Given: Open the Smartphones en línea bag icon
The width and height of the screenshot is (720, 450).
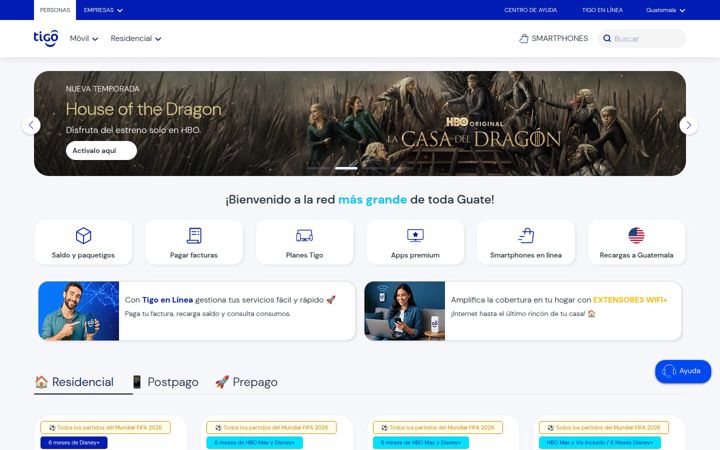Looking at the screenshot, I should pos(526,235).
